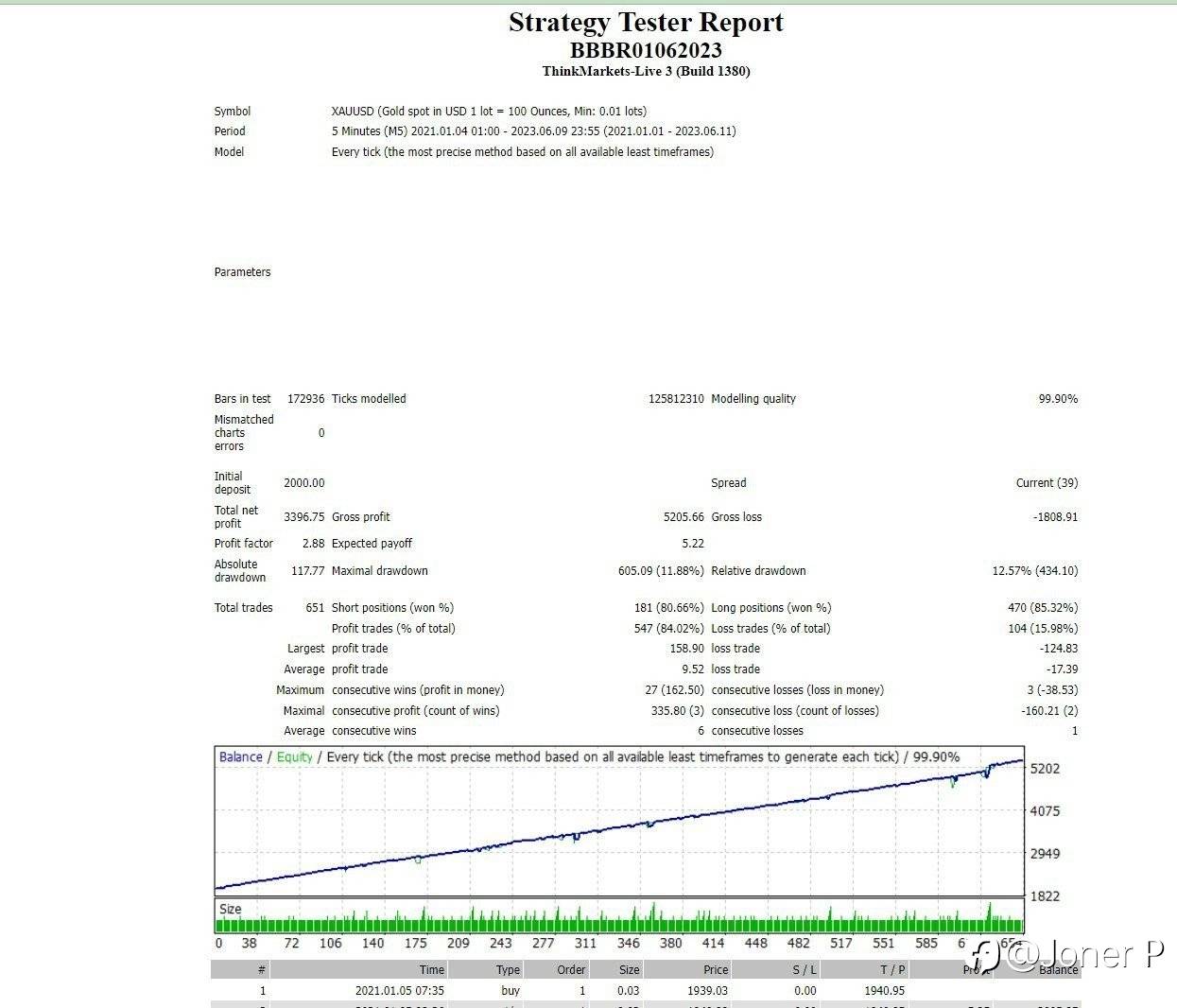Select the BBBR01062023 report name heading
Screen dimensions: 1177x1008
[x=646, y=50]
